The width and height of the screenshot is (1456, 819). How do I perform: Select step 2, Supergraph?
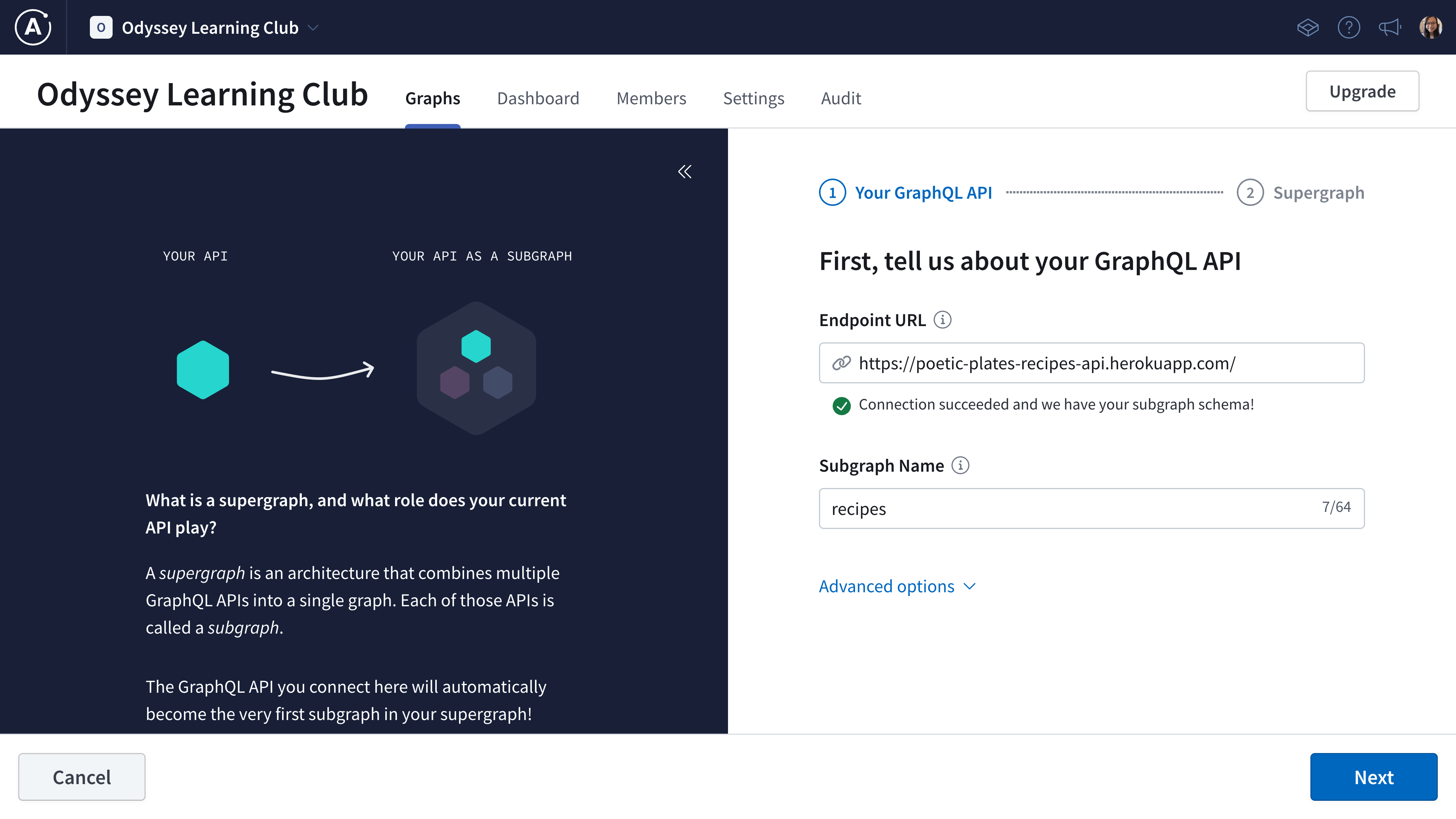[1301, 192]
